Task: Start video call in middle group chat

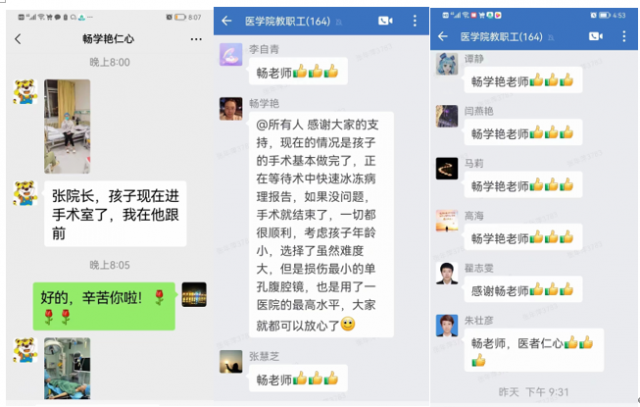Action: [x=385, y=21]
